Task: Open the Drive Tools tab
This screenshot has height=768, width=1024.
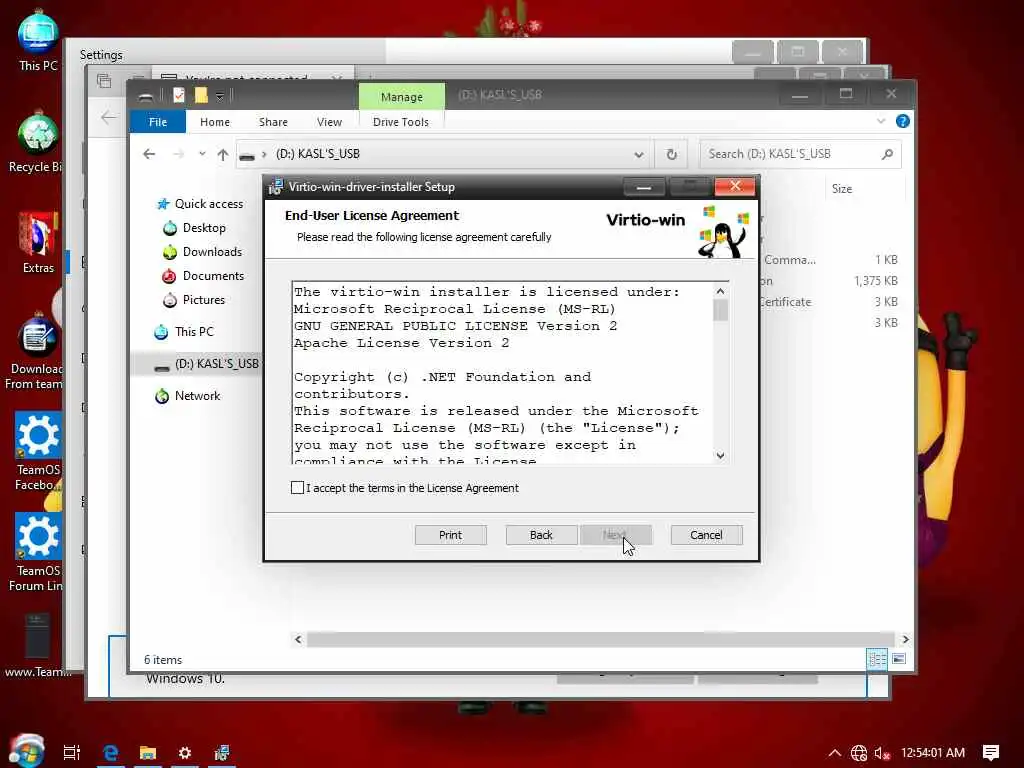Action: (x=401, y=122)
